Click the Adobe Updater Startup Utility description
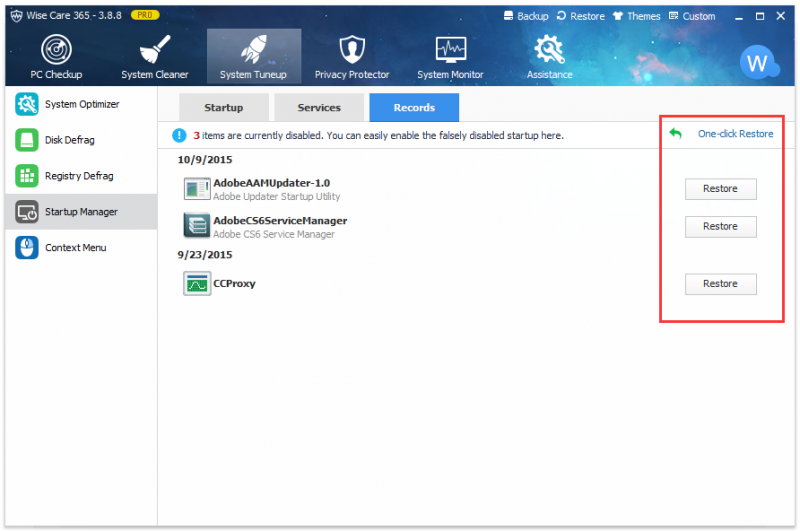Screen dimensions: 800x531 click(277, 196)
